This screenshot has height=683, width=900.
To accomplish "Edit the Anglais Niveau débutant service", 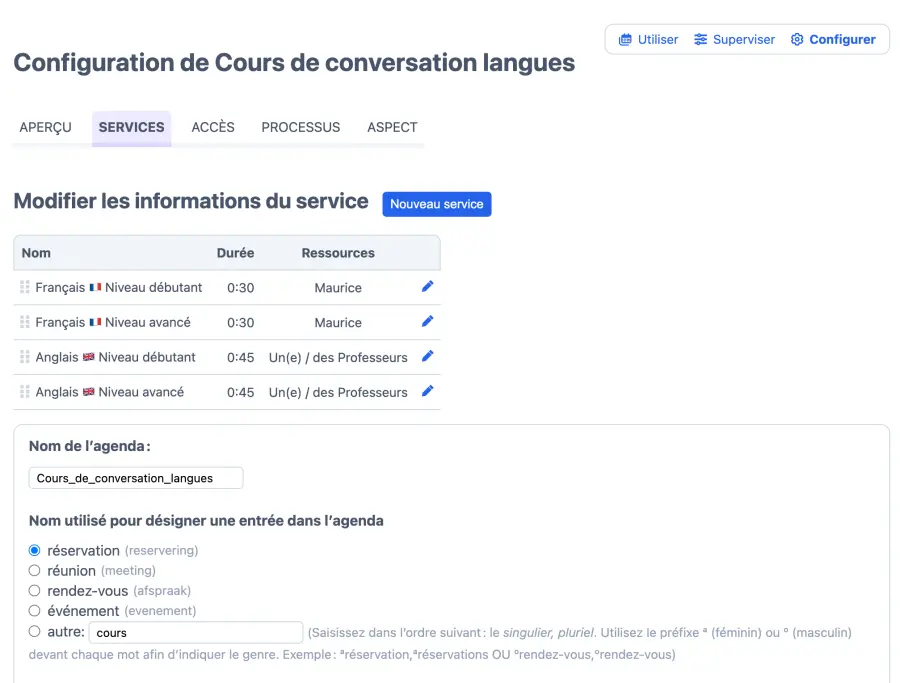I will coord(427,357).
